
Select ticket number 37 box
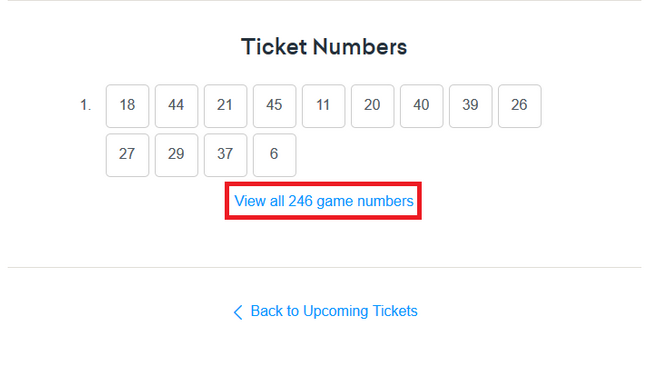pyautogui.click(x=225, y=155)
